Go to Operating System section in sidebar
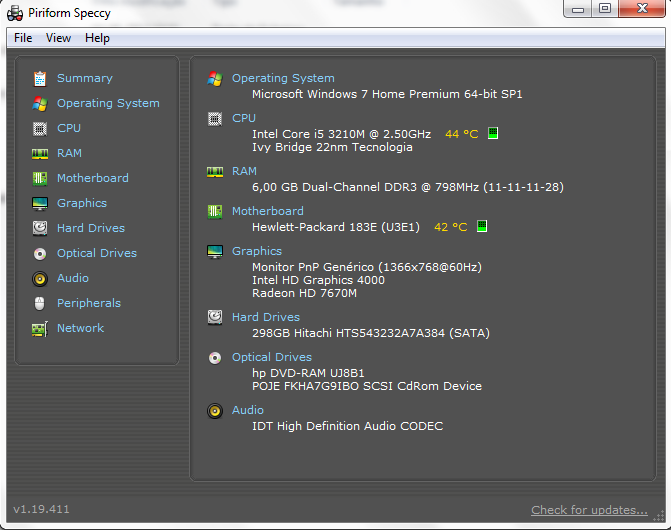This screenshot has width=671, height=530. pyautogui.click(x=108, y=104)
